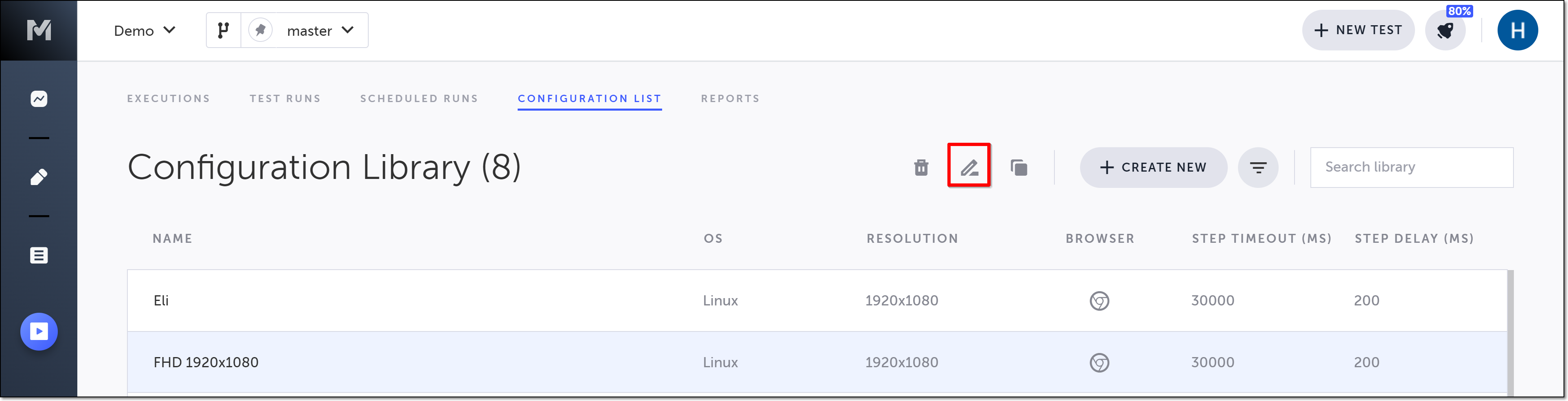1568x401 pixels.
Task: Open the Scheduled Runs tab
Action: (x=419, y=98)
